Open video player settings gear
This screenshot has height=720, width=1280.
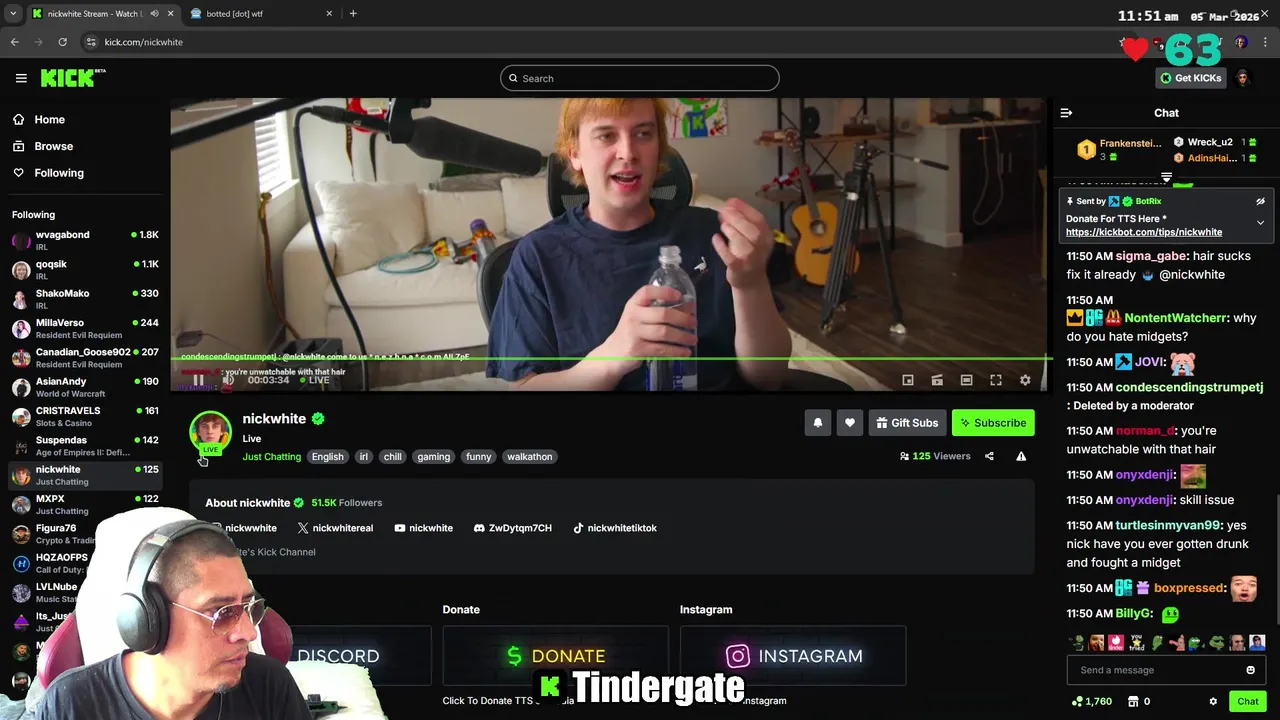[x=1025, y=380]
